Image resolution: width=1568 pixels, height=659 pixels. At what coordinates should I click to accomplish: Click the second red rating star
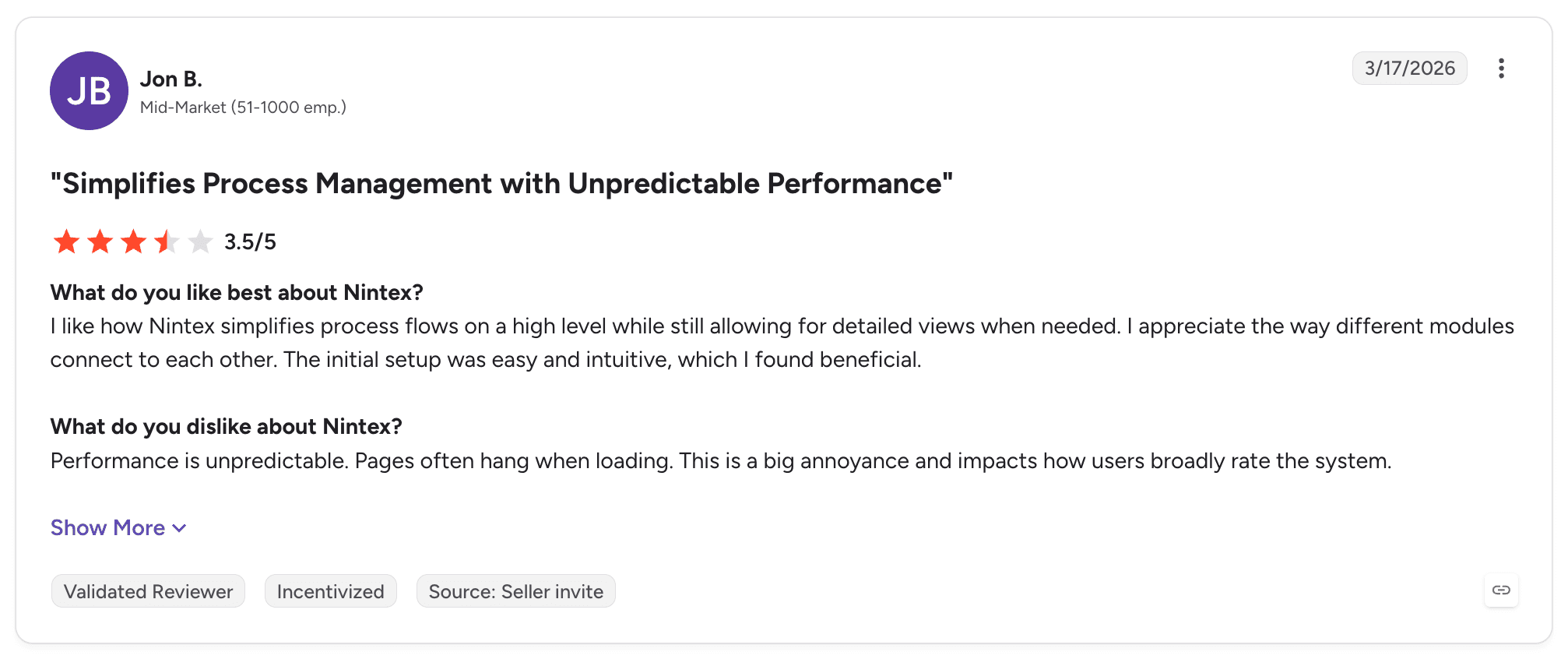[100, 241]
